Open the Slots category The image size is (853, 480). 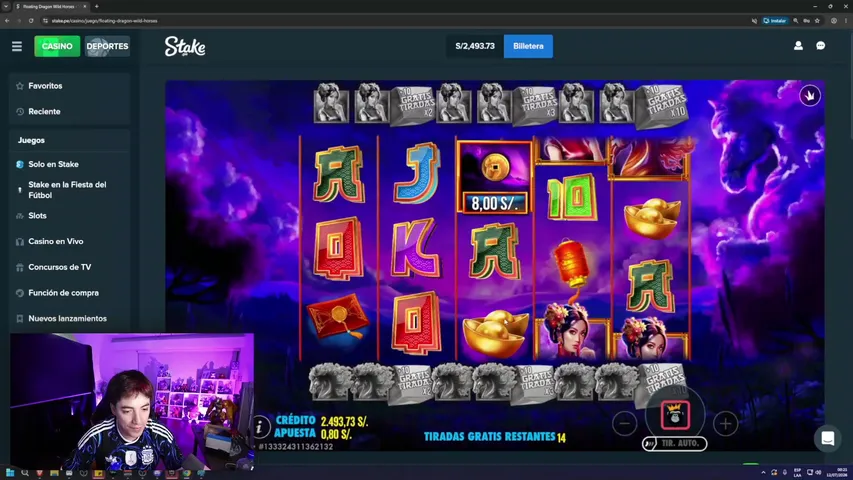pyautogui.click(x=70, y=216)
